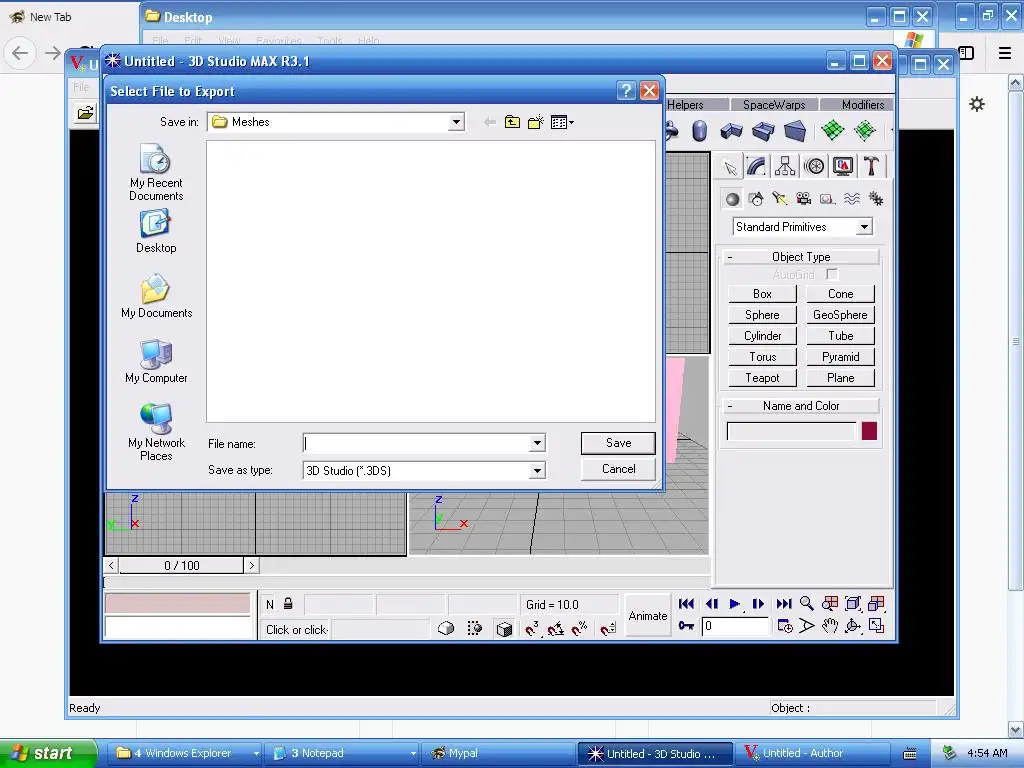Open the Modify panel tab icon

pyautogui.click(x=756, y=167)
